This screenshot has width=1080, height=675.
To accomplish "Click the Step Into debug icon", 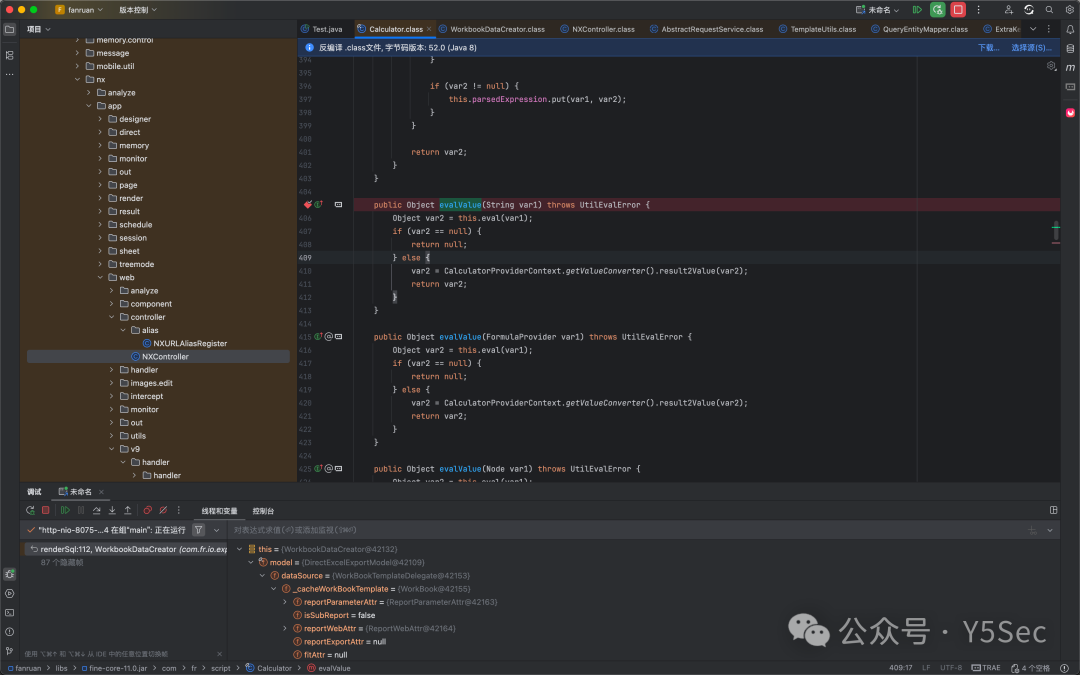I will [x=112, y=510].
